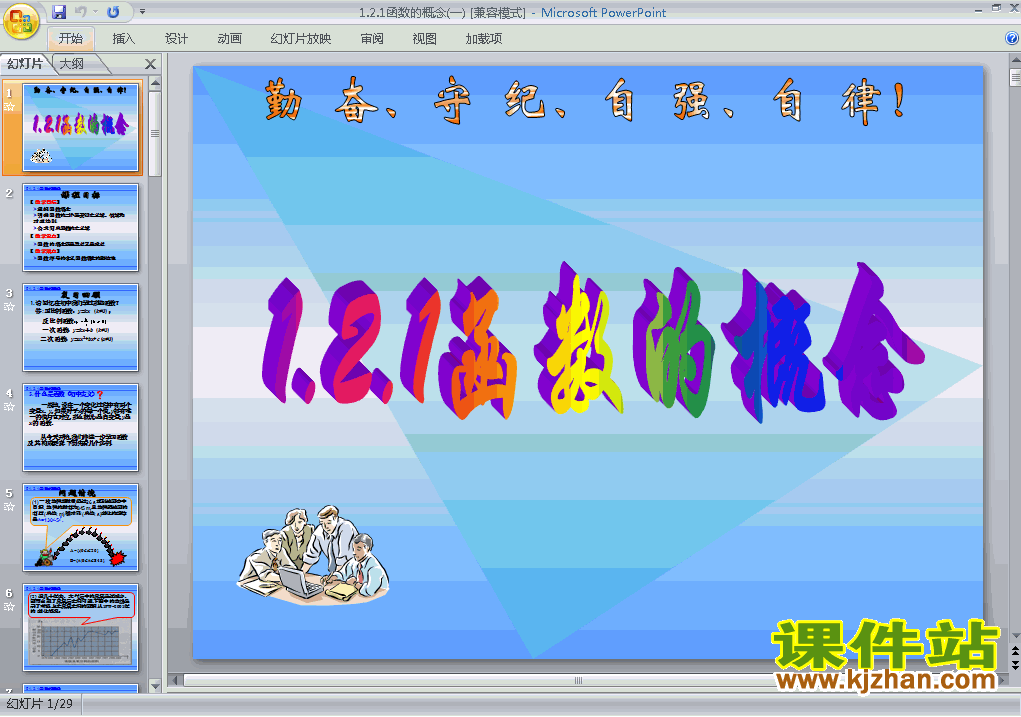Select the businessmen clip art image
Screen dimensions: 1021x717
pyautogui.click(x=313, y=554)
